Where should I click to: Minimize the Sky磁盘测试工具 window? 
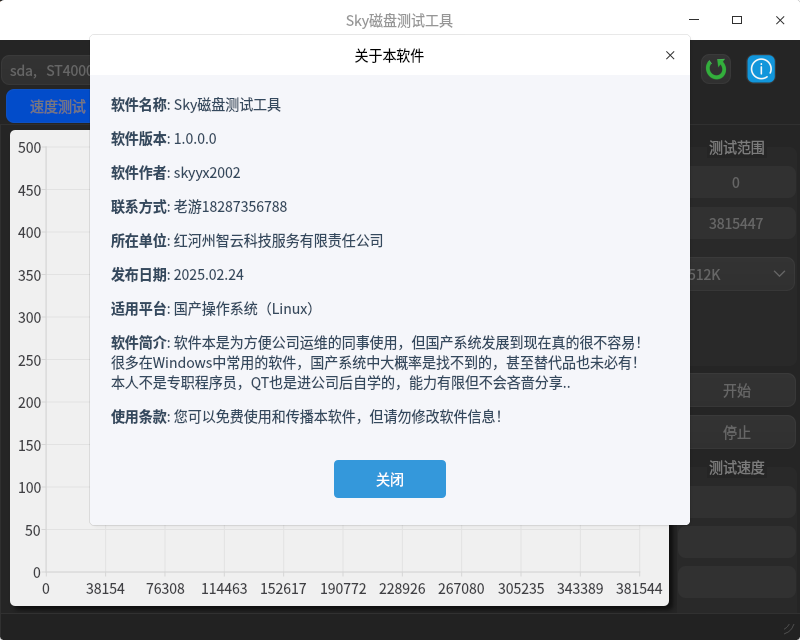click(x=694, y=20)
